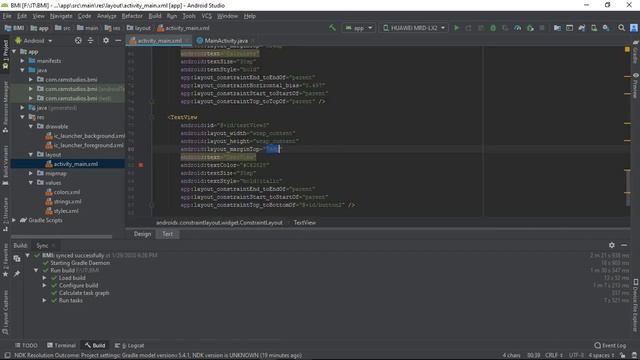Image resolution: width=640 pixels, height=360 pixels.
Task: Click the toggle view icon in Build panel
Action: (17, 258)
